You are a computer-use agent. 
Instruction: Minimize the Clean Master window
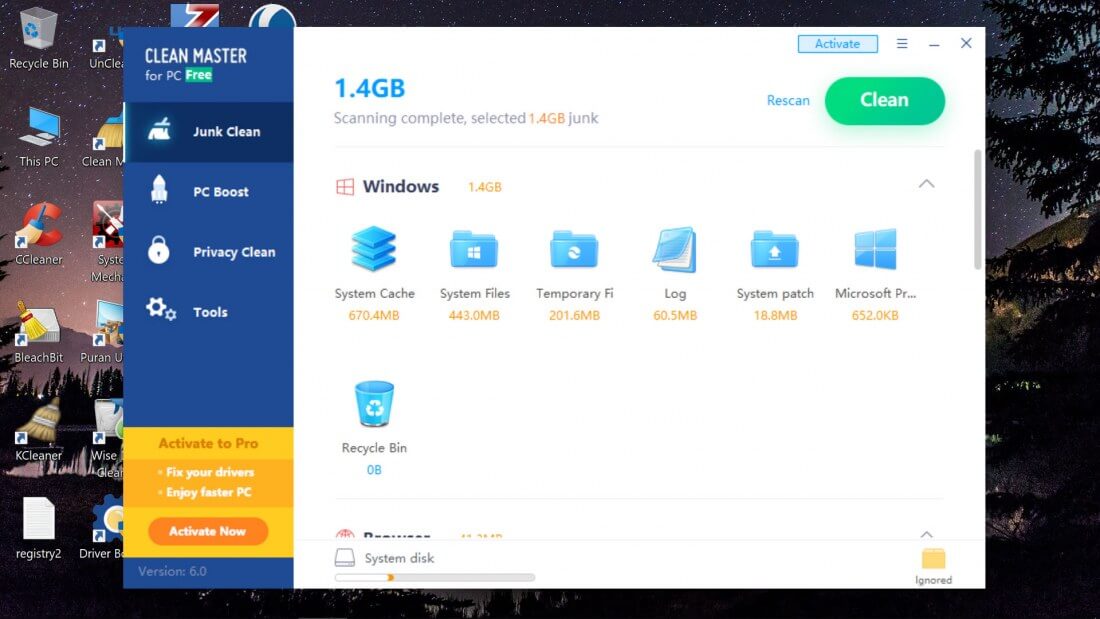tap(934, 44)
